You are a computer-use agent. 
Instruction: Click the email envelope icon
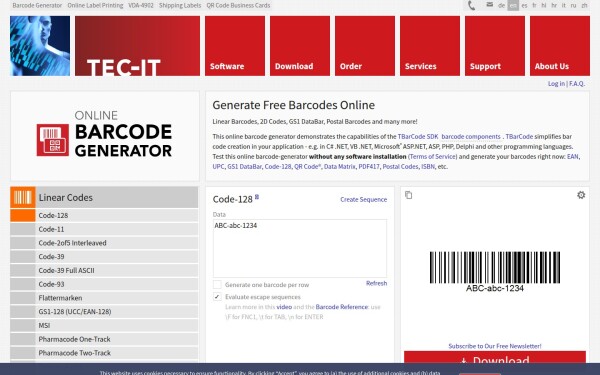coord(489,5)
